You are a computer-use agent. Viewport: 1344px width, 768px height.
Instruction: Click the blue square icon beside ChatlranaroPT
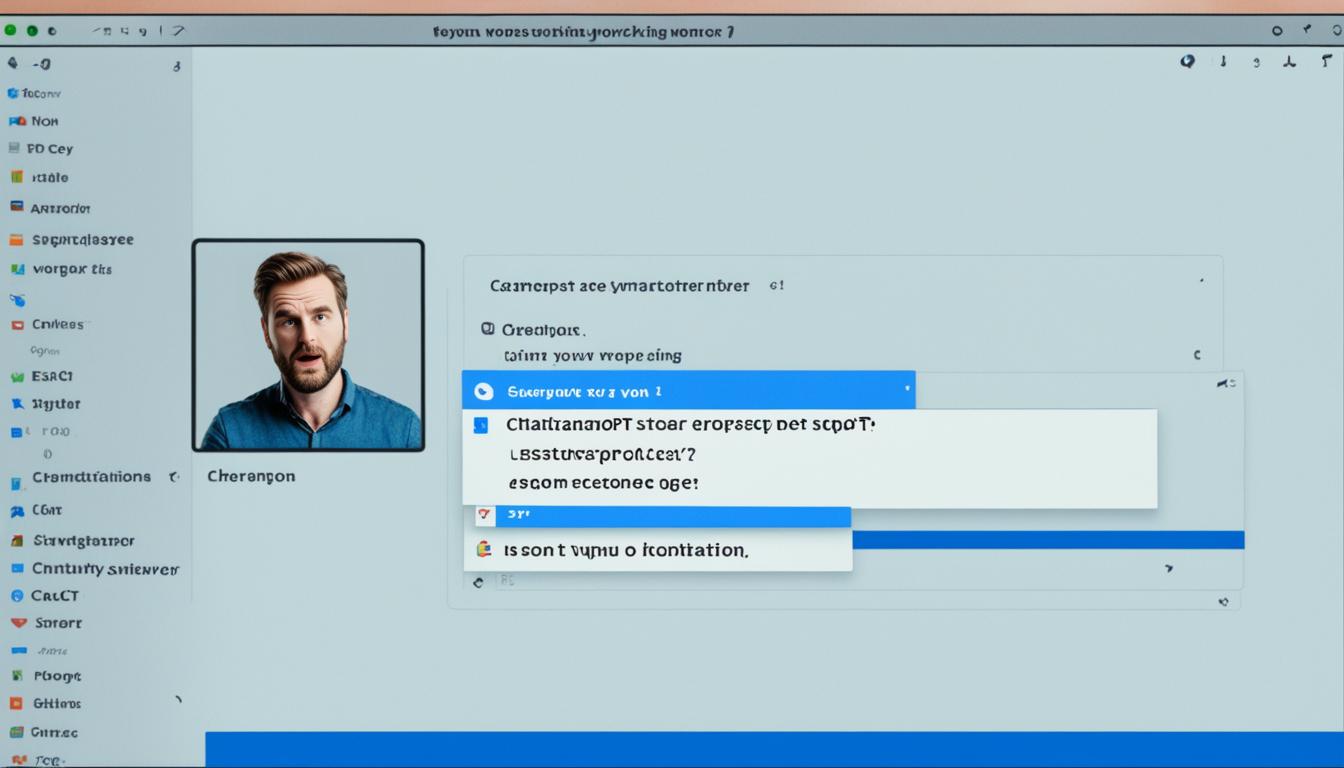coord(481,425)
